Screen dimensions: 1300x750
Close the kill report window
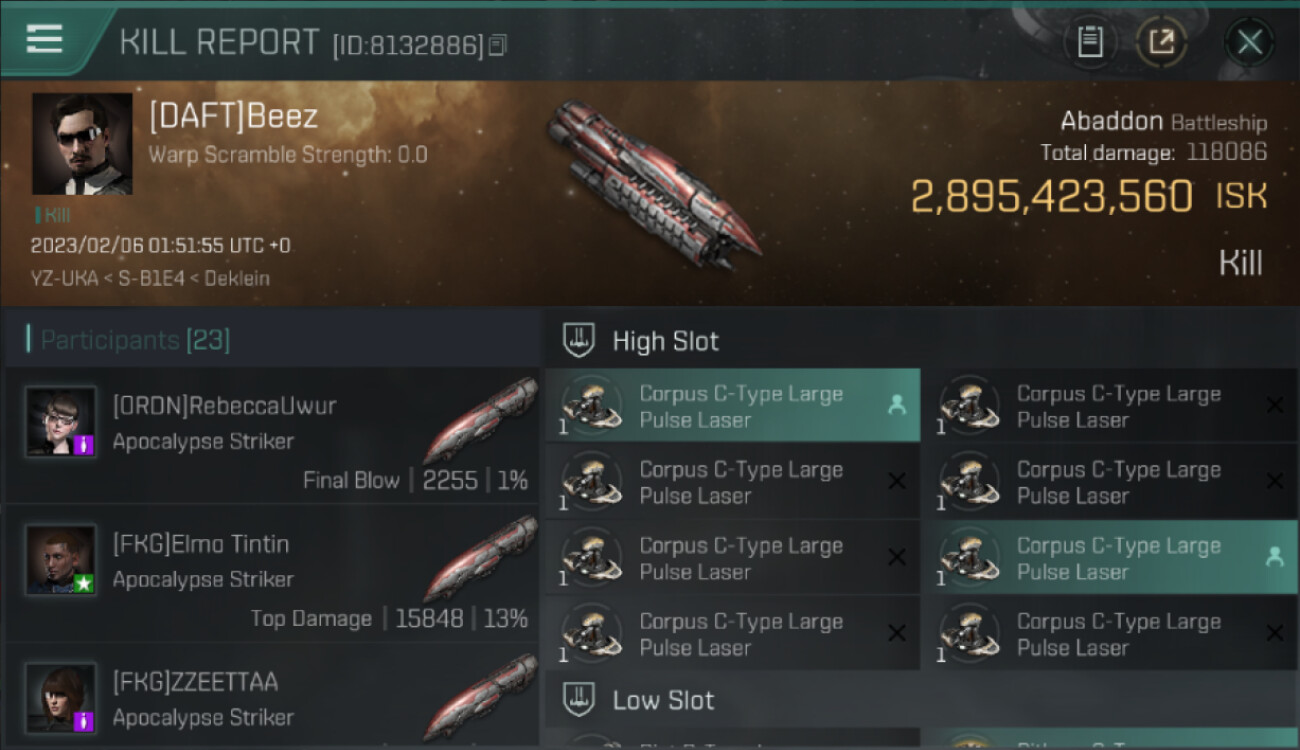(x=1249, y=42)
